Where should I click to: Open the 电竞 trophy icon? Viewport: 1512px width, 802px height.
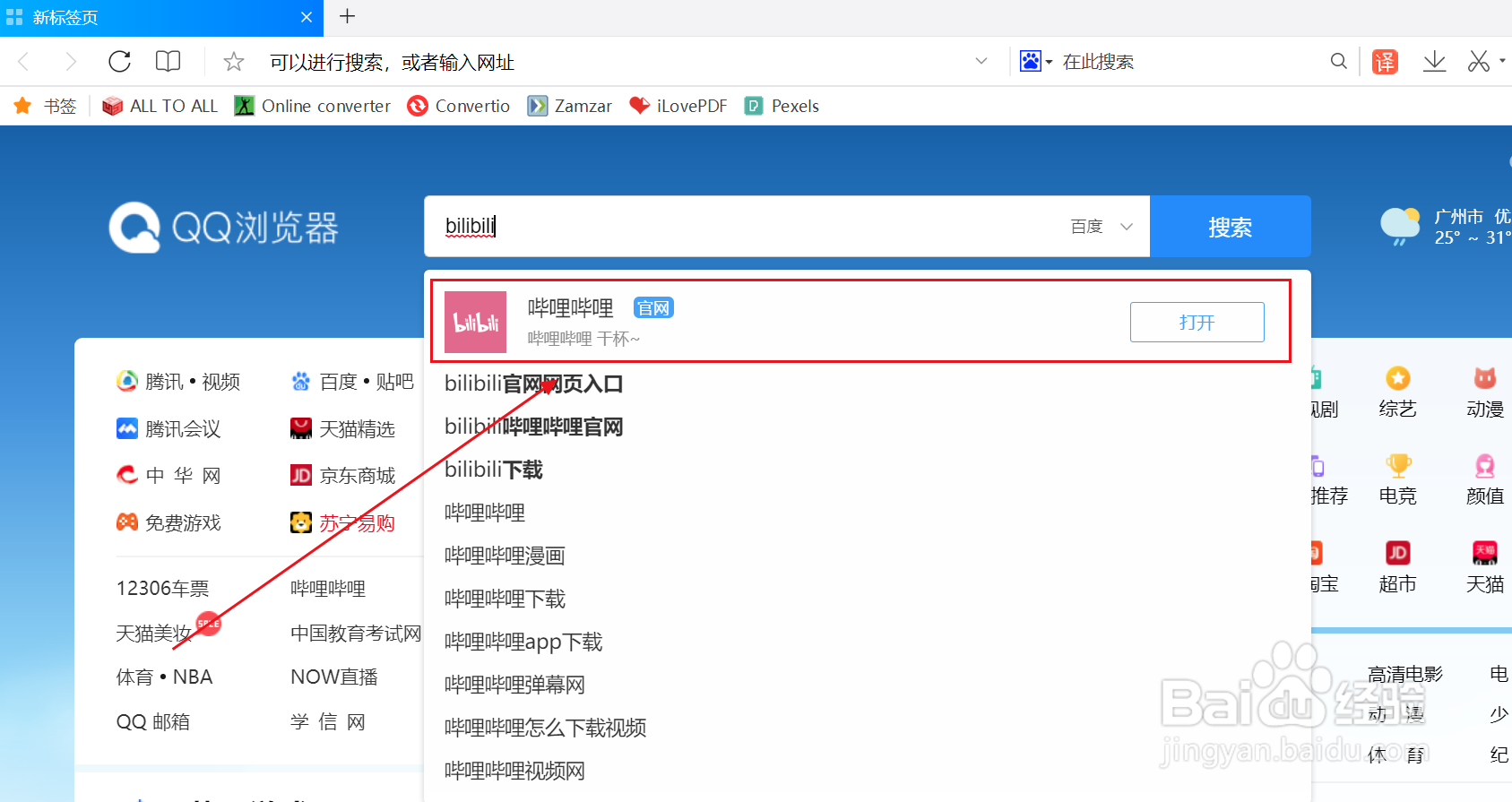(1397, 466)
